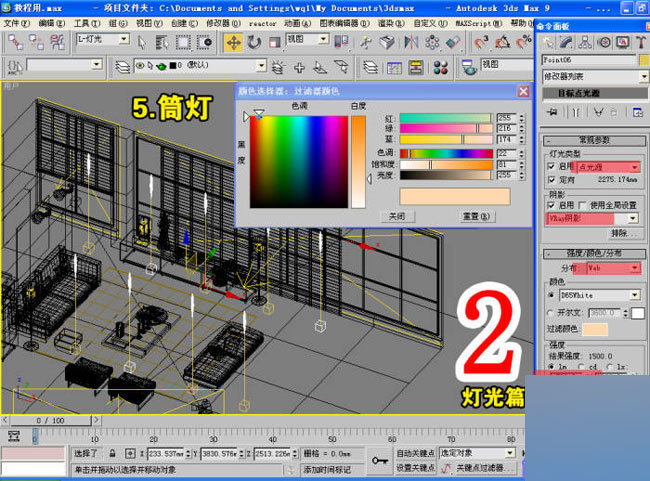
Task: Toggle the 定向 targeted checkbox
Action: click(551, 180)
